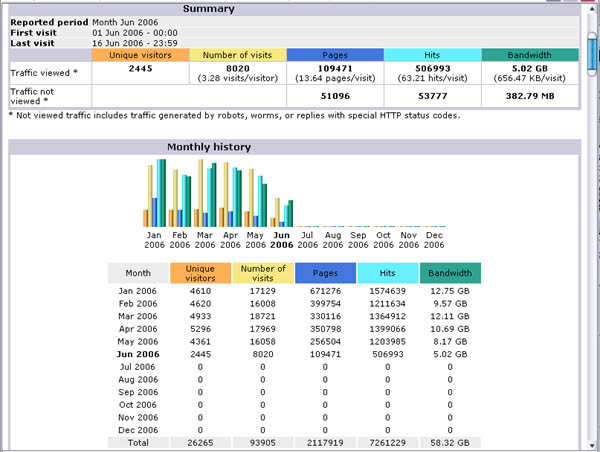Select the 58.32 GB total bandwidth cell
Image resolution: width=600 pixels, height=452 pixels.
click(449, 441)
